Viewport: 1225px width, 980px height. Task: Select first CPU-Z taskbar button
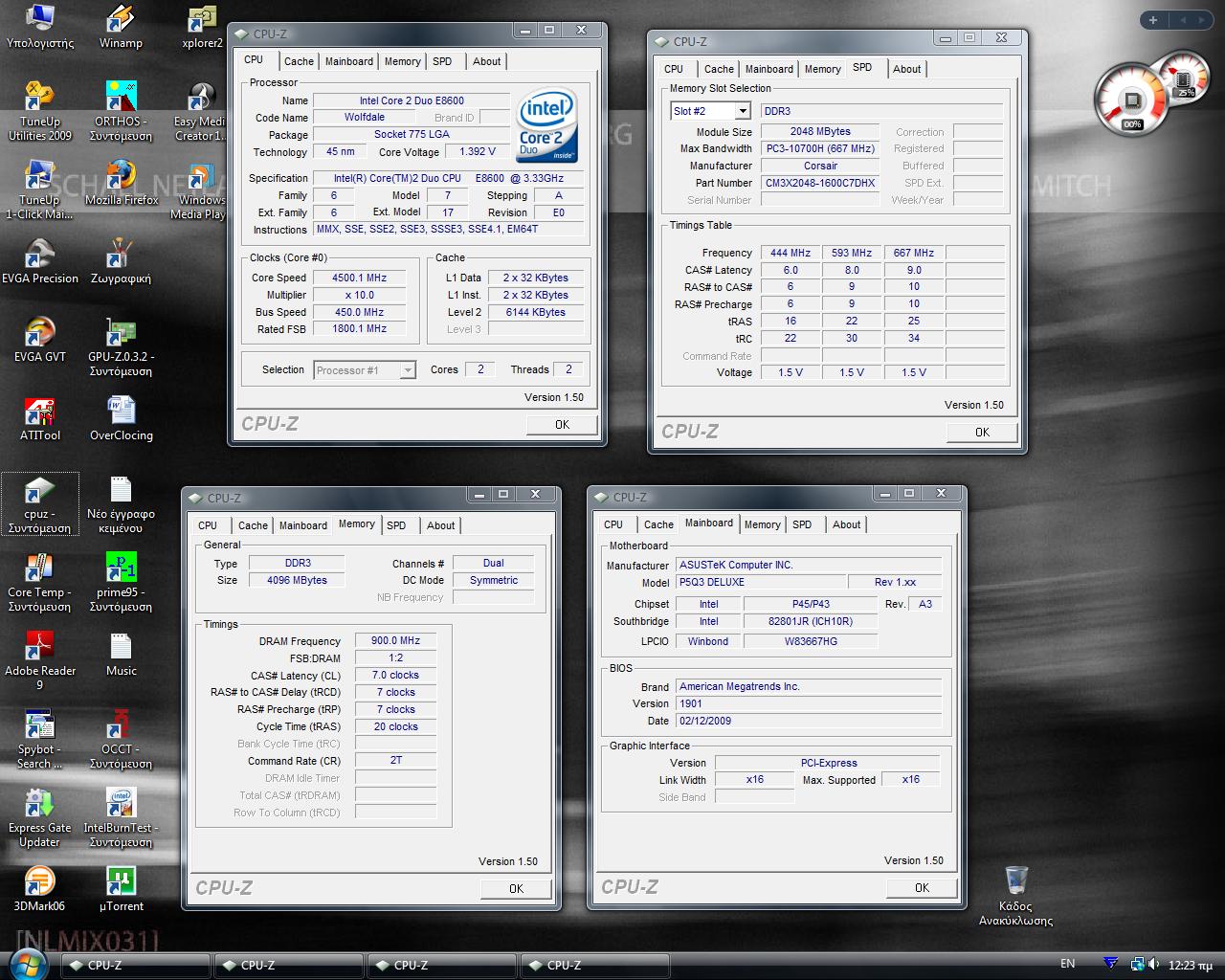tap(135, 966)
